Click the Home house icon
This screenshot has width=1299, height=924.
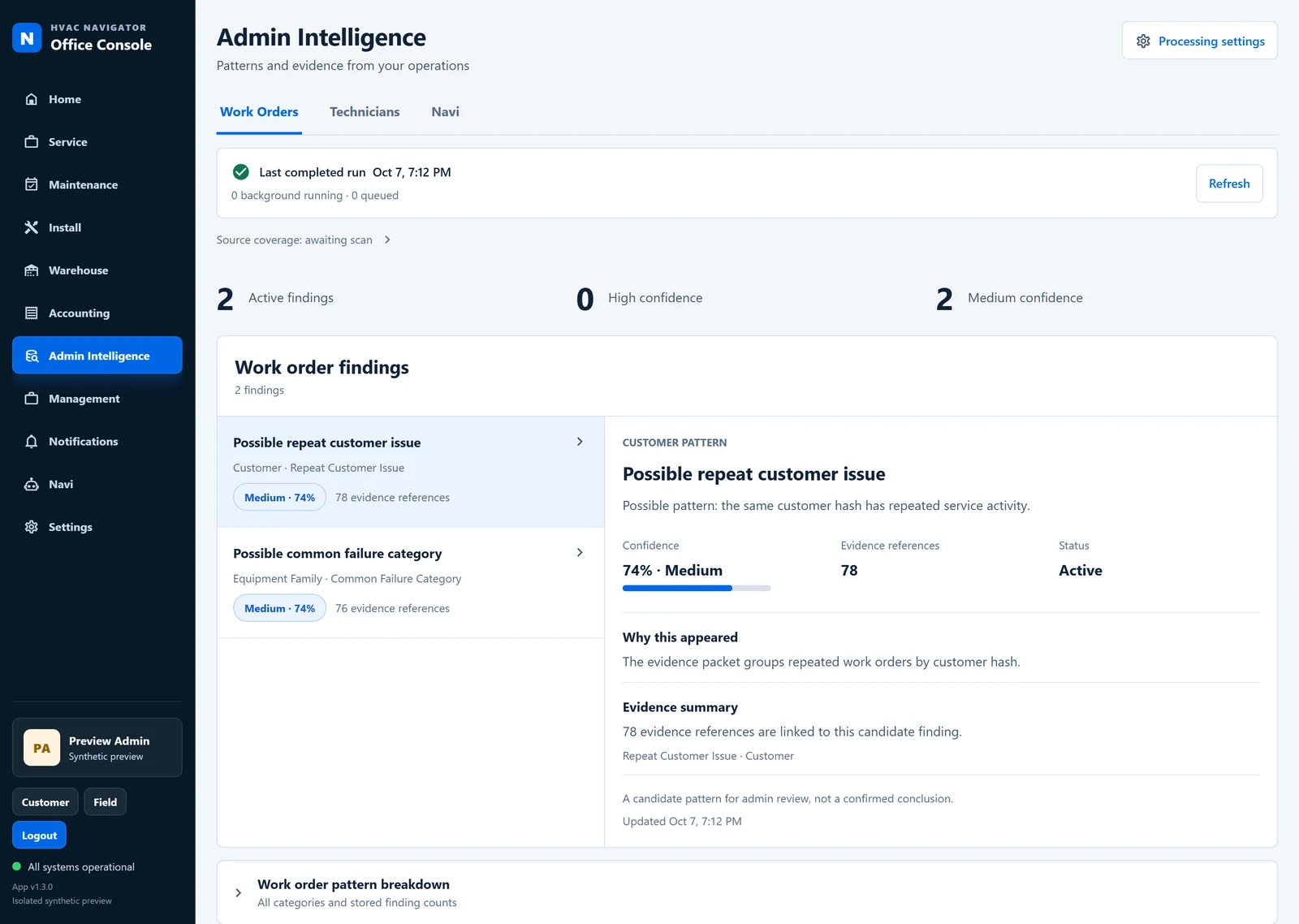point(32,99)
